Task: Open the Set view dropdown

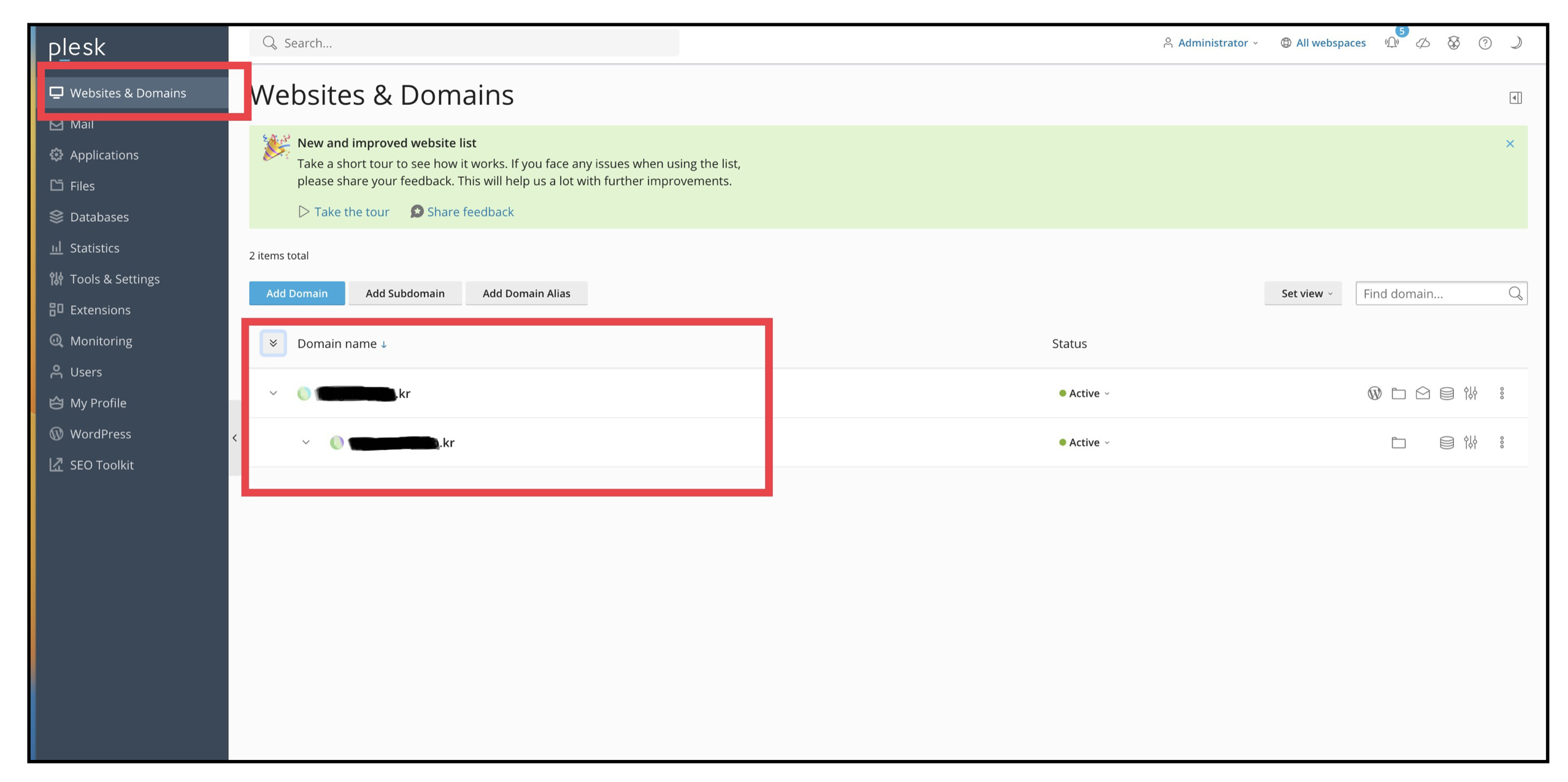Action: tap(1302, 293)
